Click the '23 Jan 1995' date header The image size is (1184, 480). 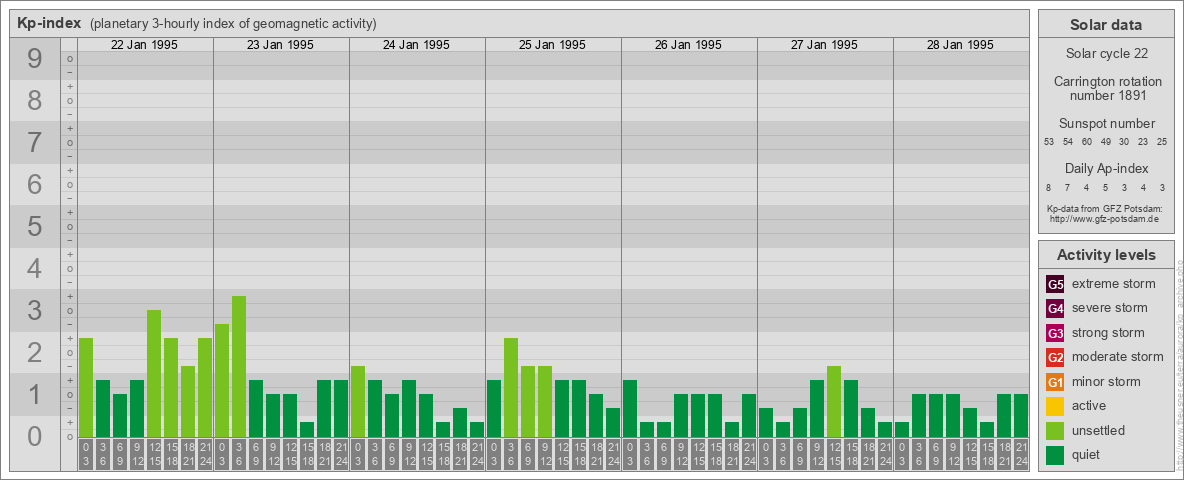point(280,45)
